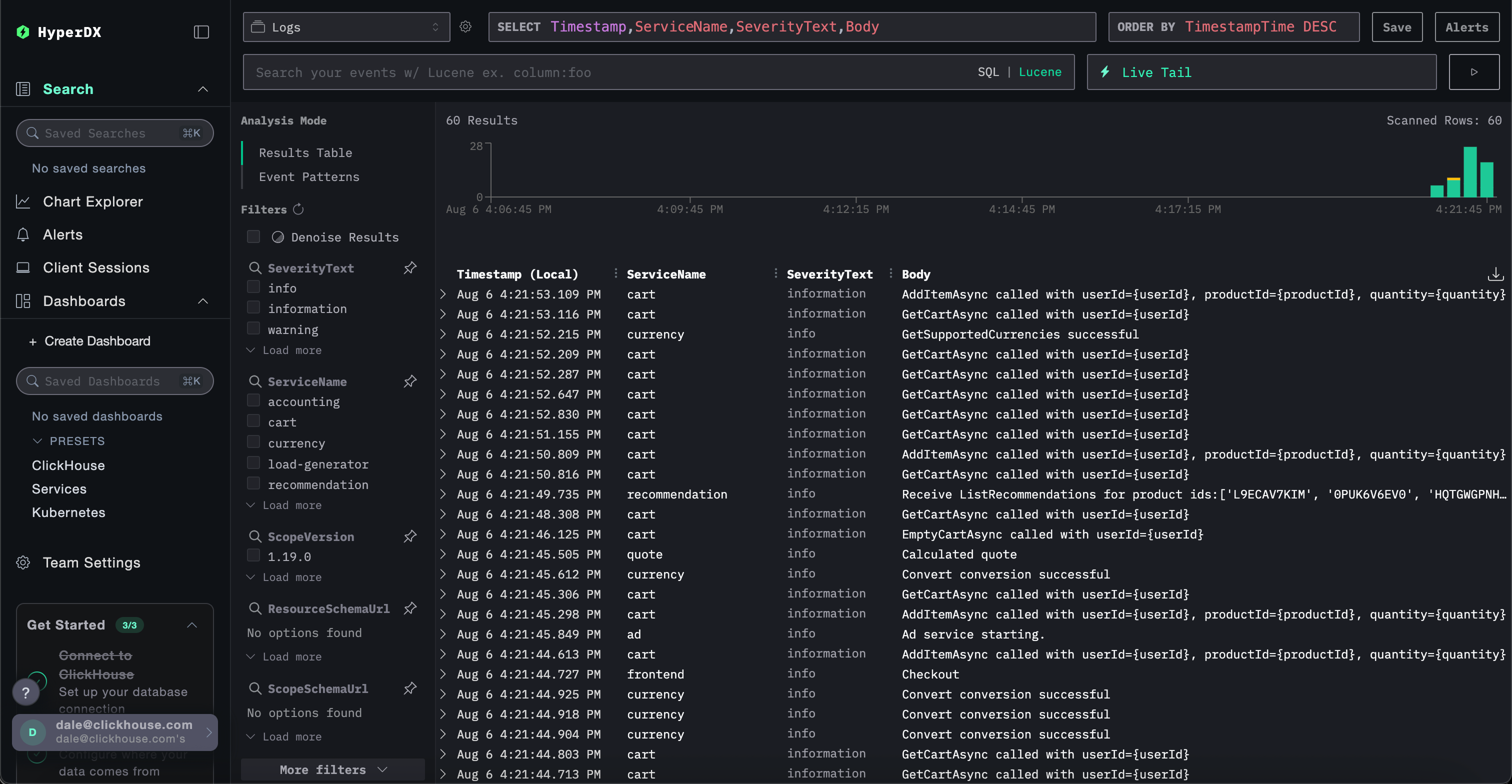
Task: Select the currency service filter
Action: click(x=253, y=442)
